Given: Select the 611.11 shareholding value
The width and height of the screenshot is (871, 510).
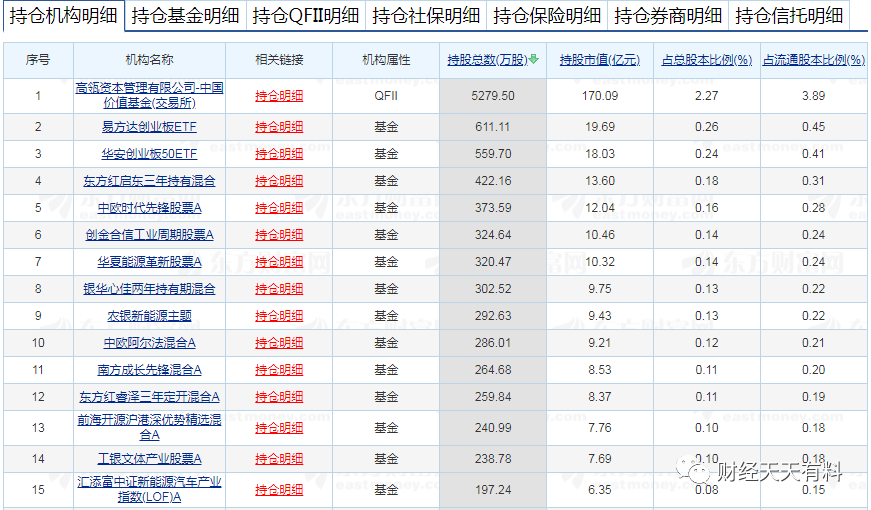Looking at the screenshot, I should (493, 127).
